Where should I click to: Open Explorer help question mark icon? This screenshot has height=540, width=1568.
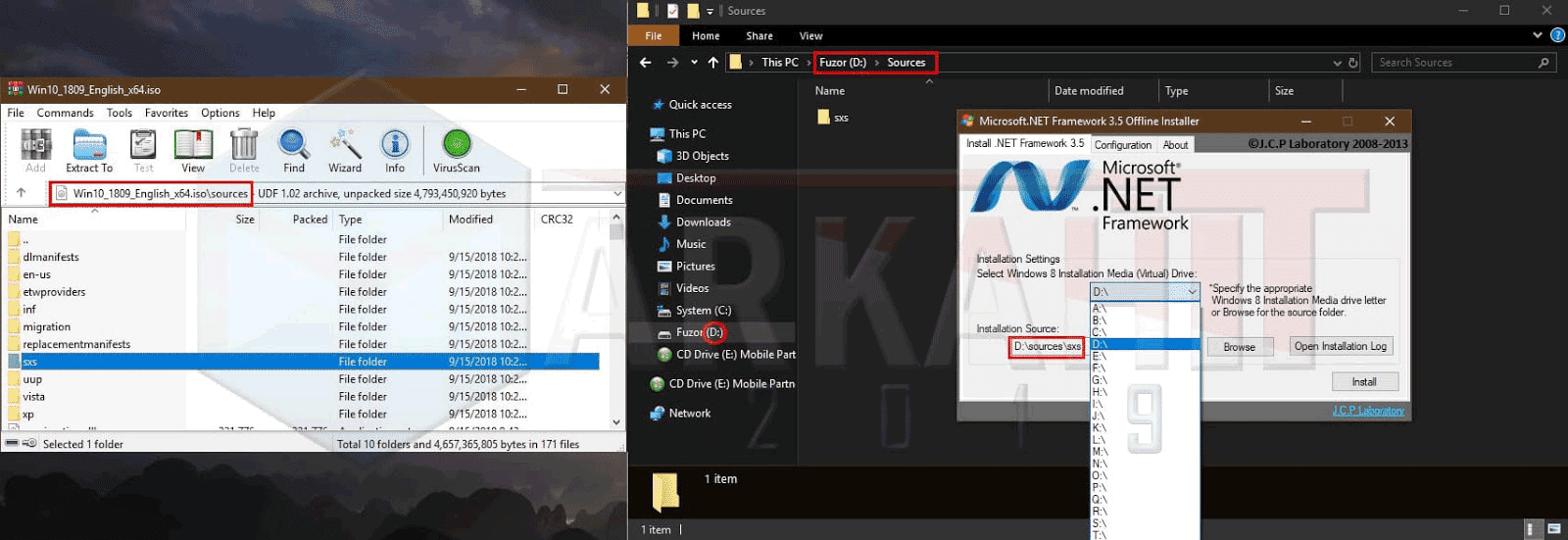point(1557,35)
